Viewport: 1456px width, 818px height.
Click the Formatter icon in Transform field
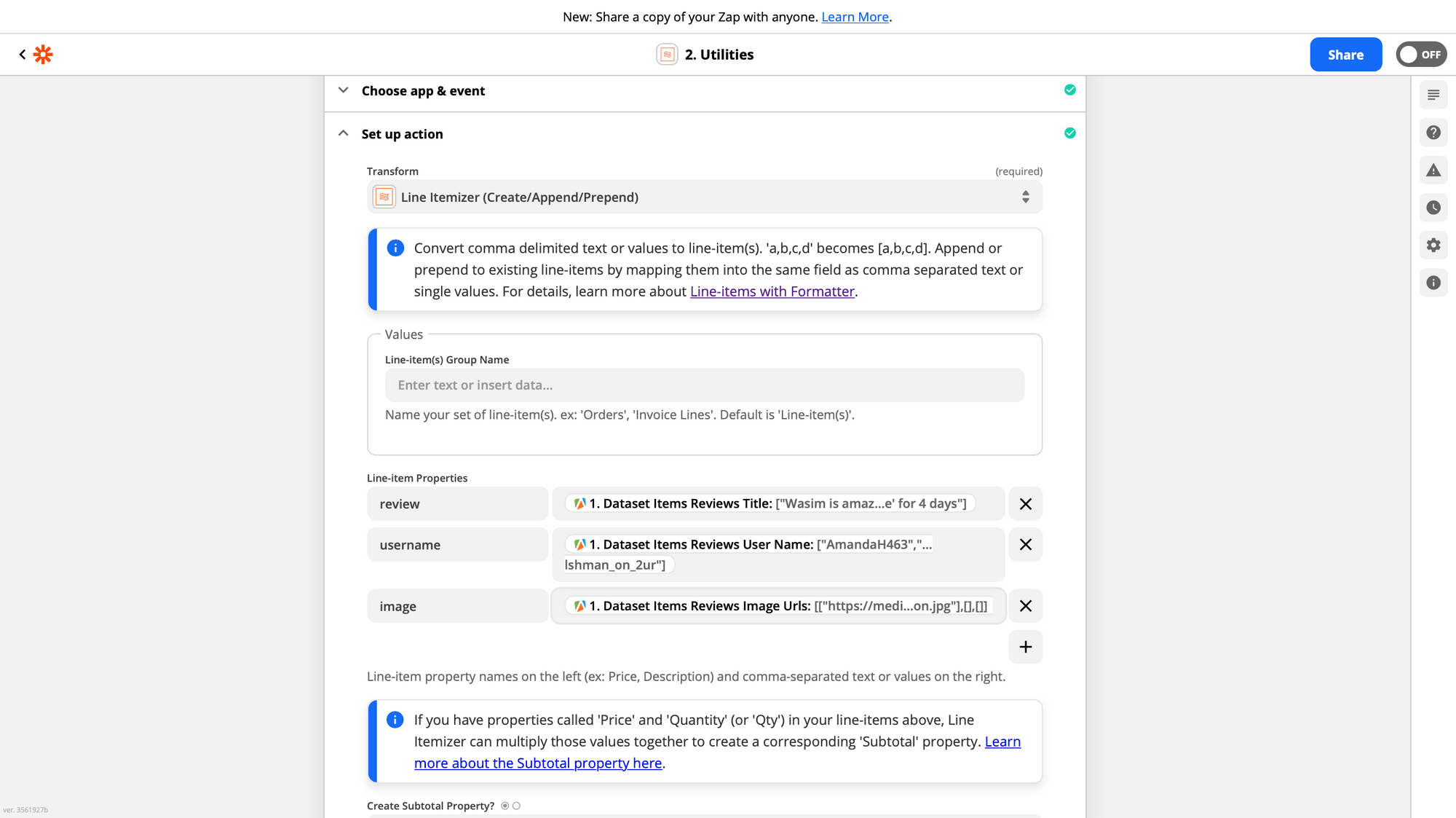click(384, 197)
